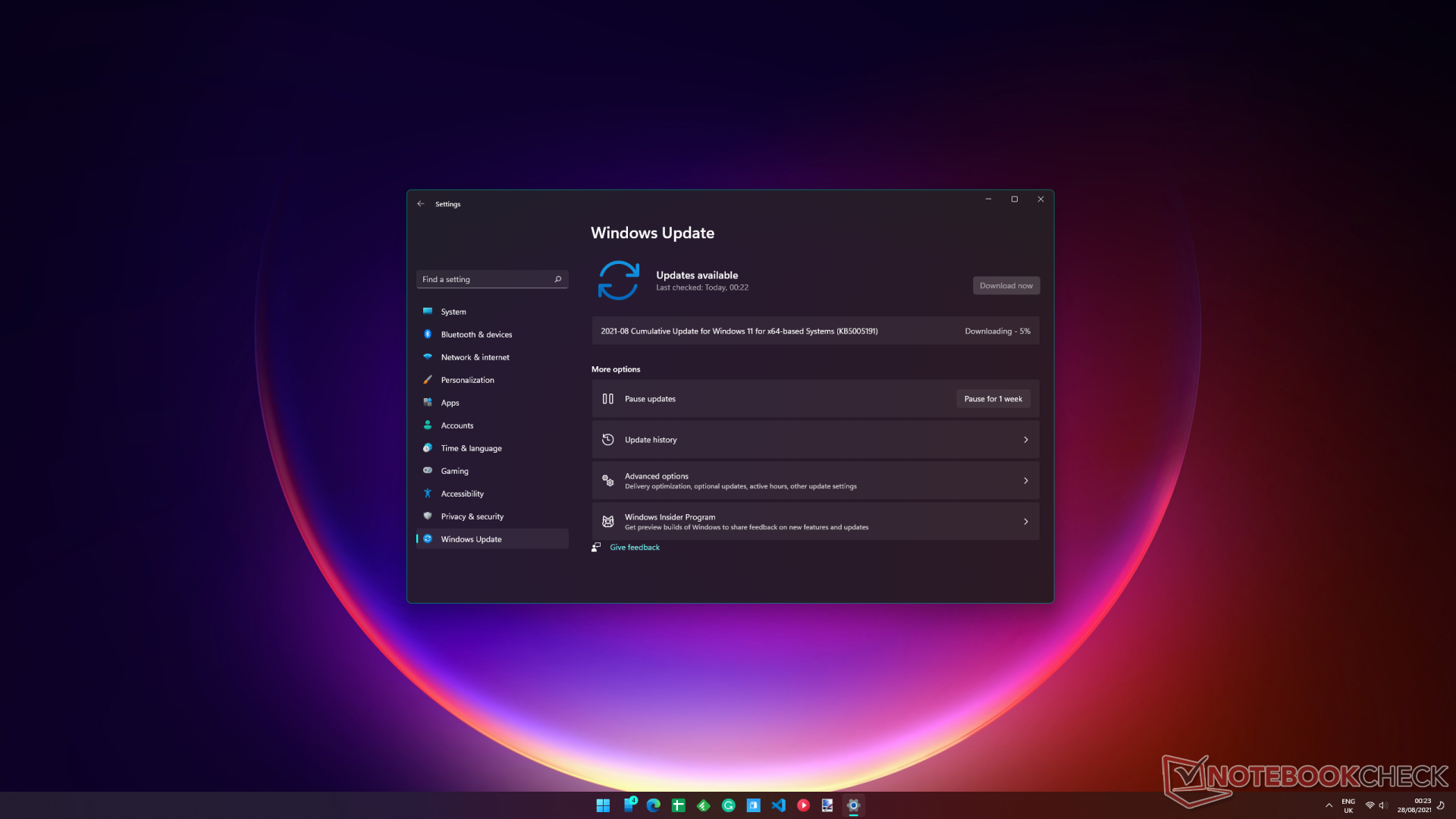Viewport: 1456px width, 819px height.
Task: Click the Bluetooth & devices icon
Action: coord(428,334)
